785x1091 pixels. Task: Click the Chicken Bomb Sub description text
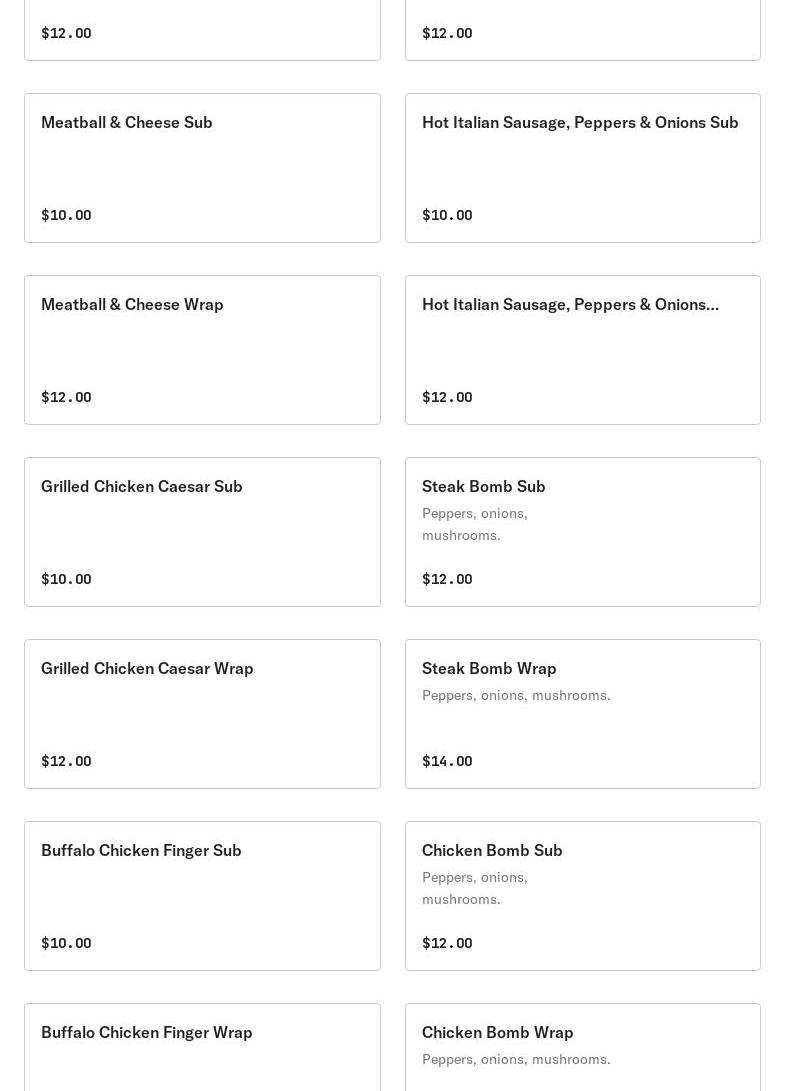coord(475,888)
